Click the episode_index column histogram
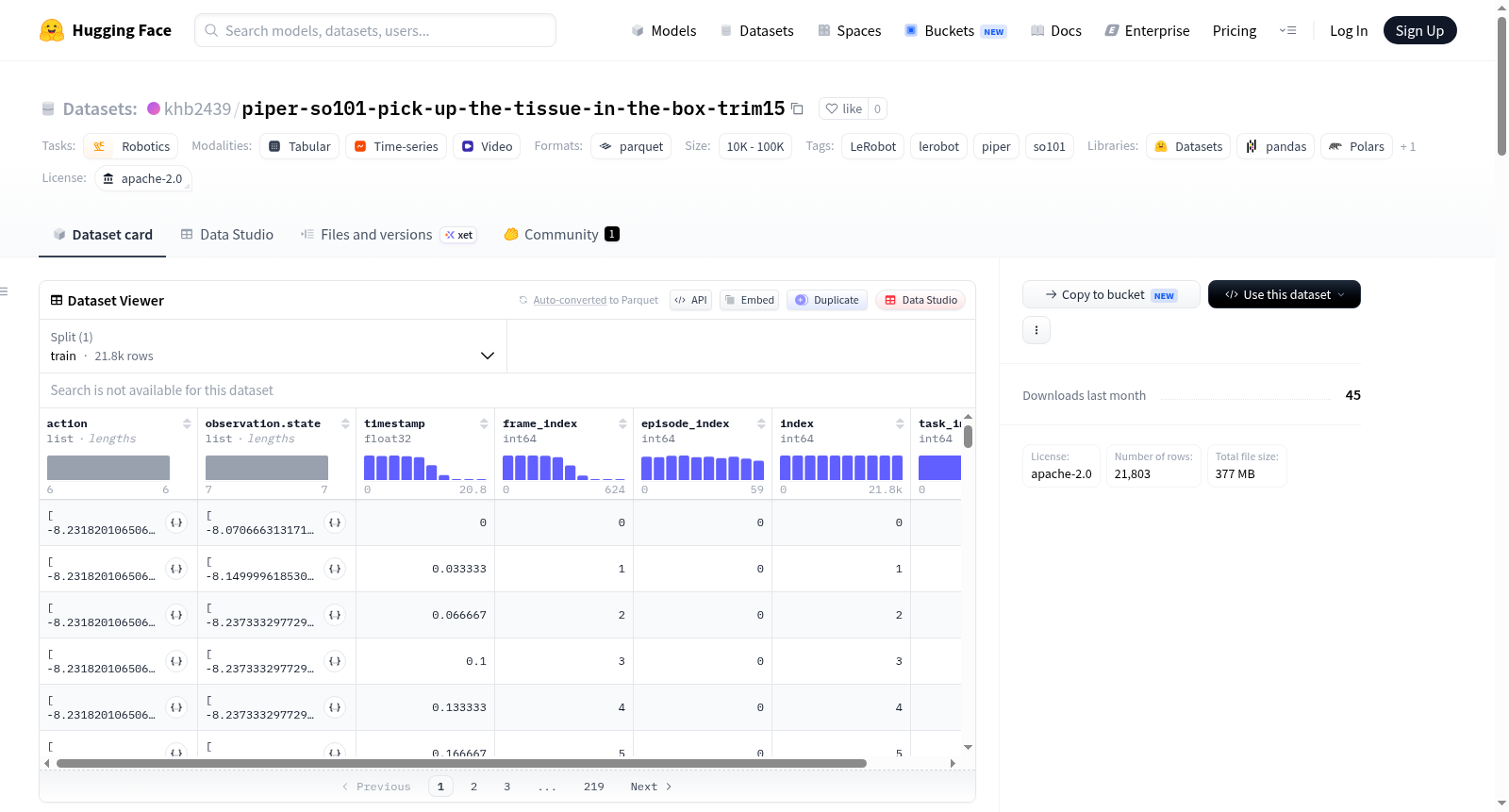Viewport: 1509px width, 812px height. [x=703, y=468]
